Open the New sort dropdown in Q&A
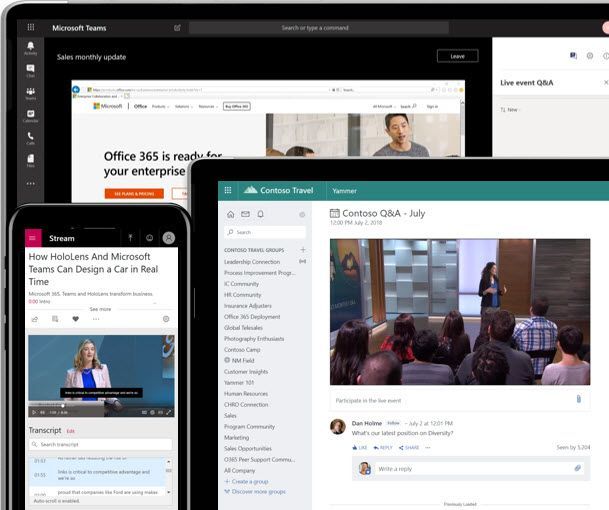609x510 pixels. tap(510, 110)
